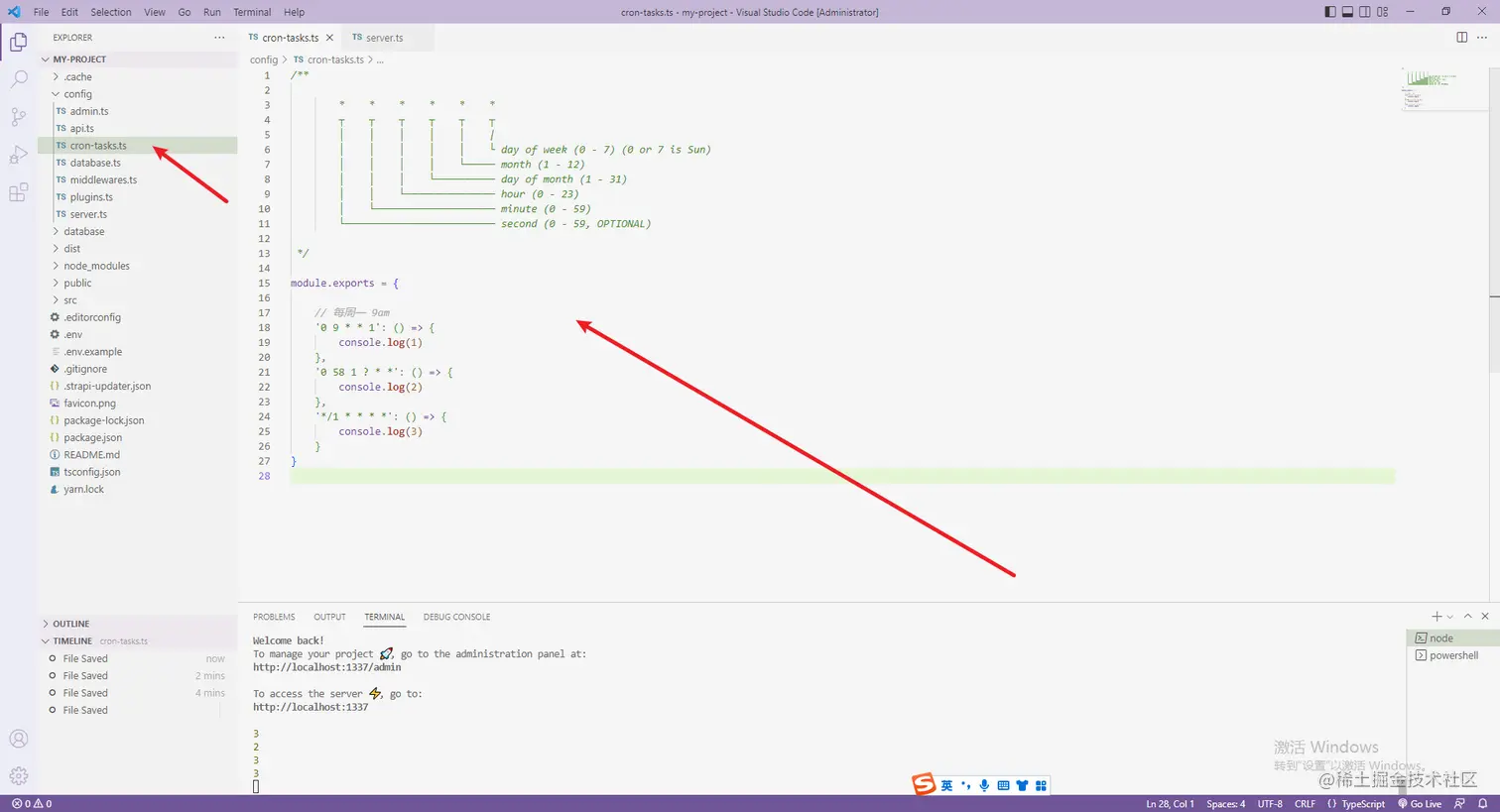Close the cron-tasks.ts editor tab
Image resolution: width=1500 pixels, height=812 pixels.
[x=330, y=38]
